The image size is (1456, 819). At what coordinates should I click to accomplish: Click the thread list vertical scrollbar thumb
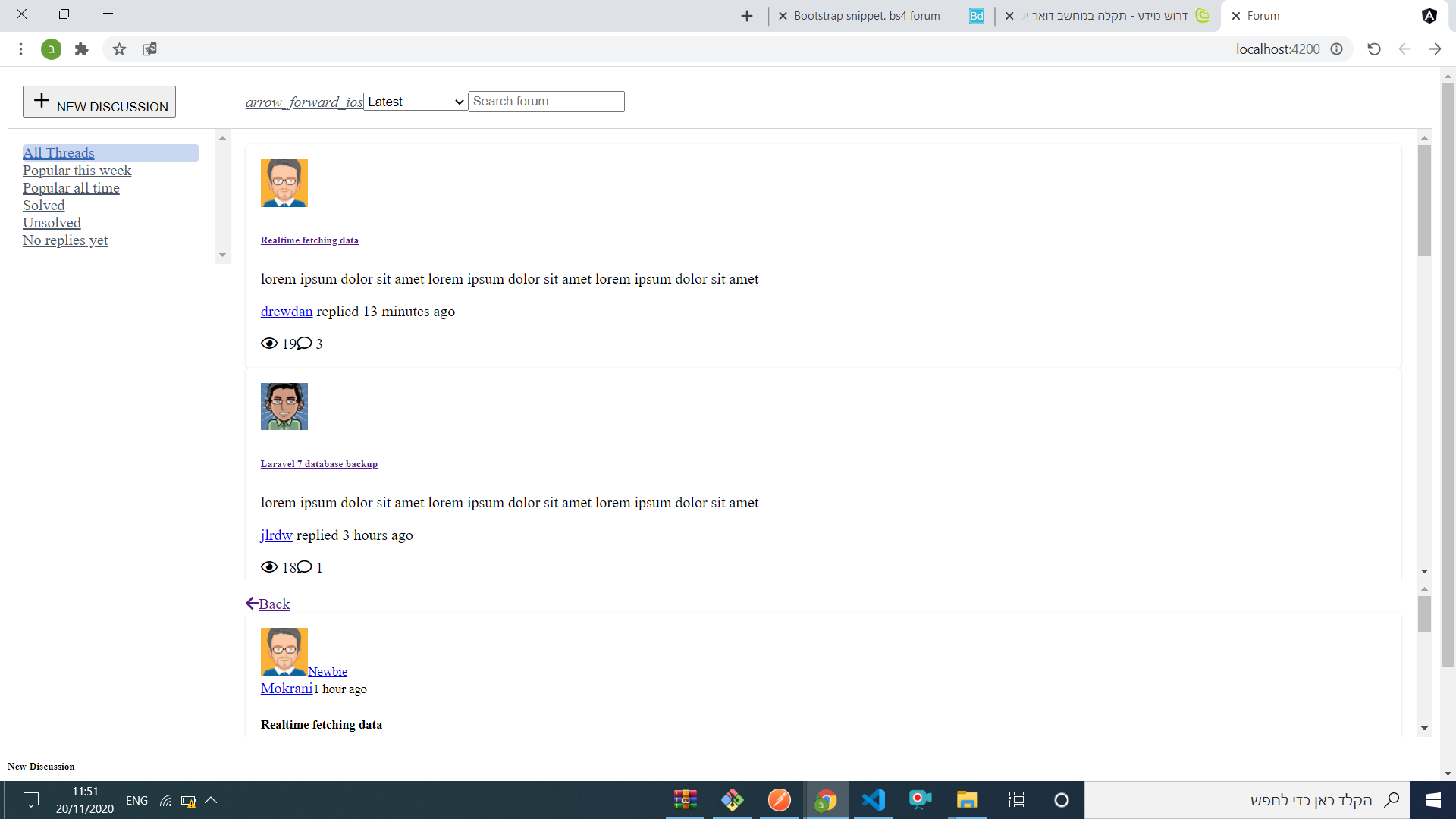pyautogui.click(x=1424, y=200)
